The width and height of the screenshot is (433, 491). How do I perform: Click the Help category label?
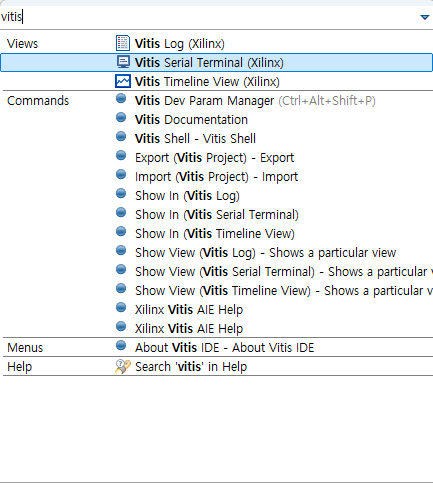point(20,367)
